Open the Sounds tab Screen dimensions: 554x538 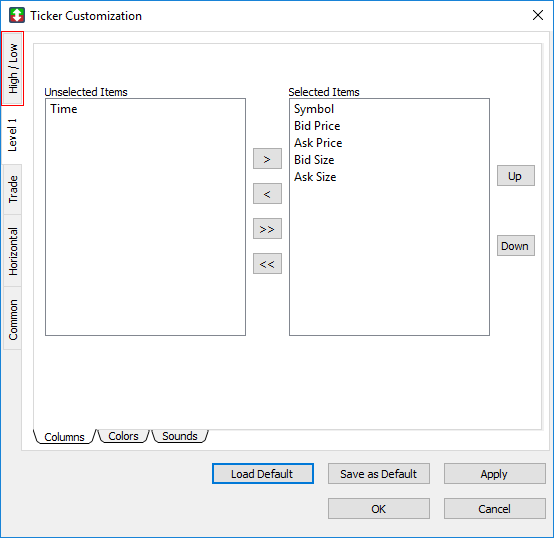tap(179, 436)
